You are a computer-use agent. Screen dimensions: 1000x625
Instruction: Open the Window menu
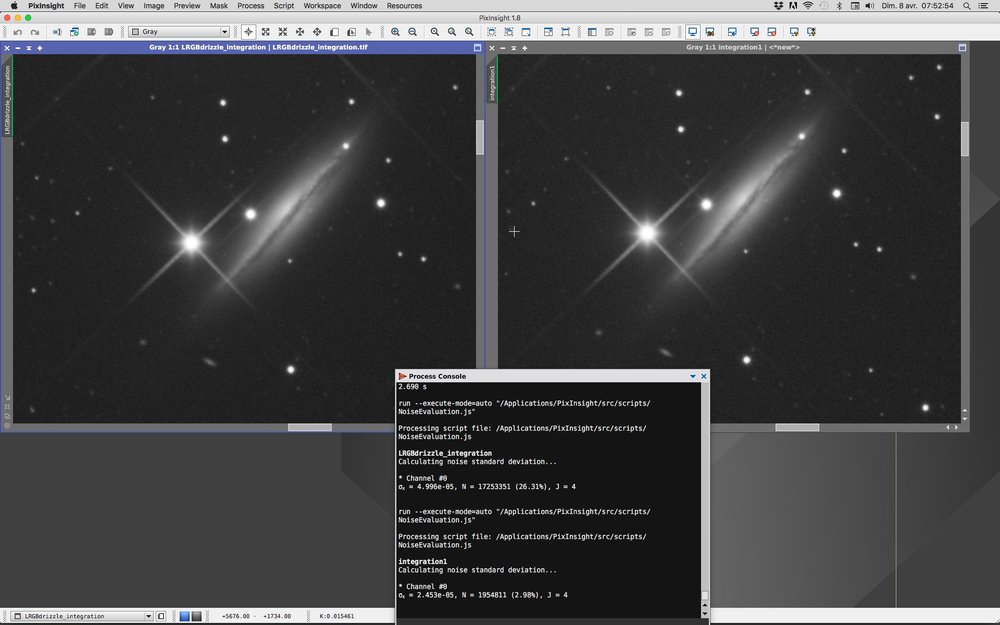point(364,6)
